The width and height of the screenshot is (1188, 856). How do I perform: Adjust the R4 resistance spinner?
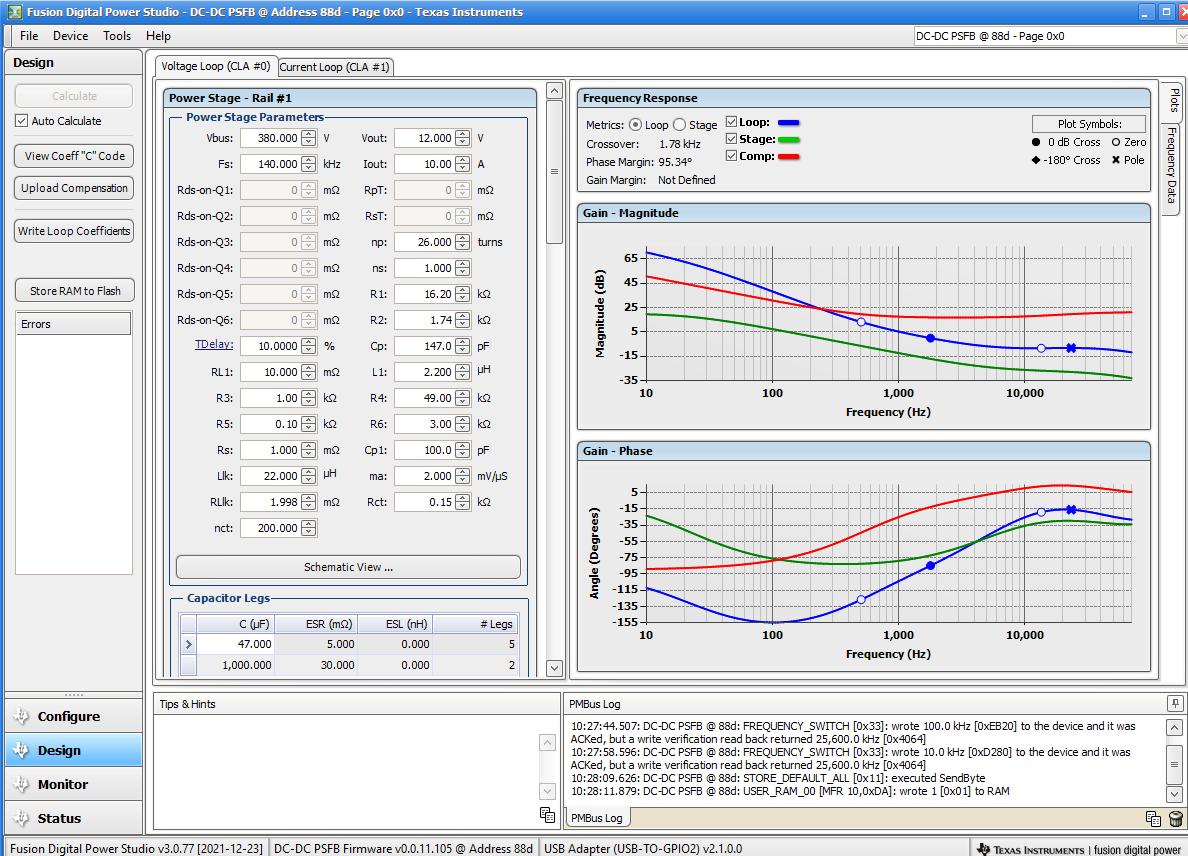(462, 398)
